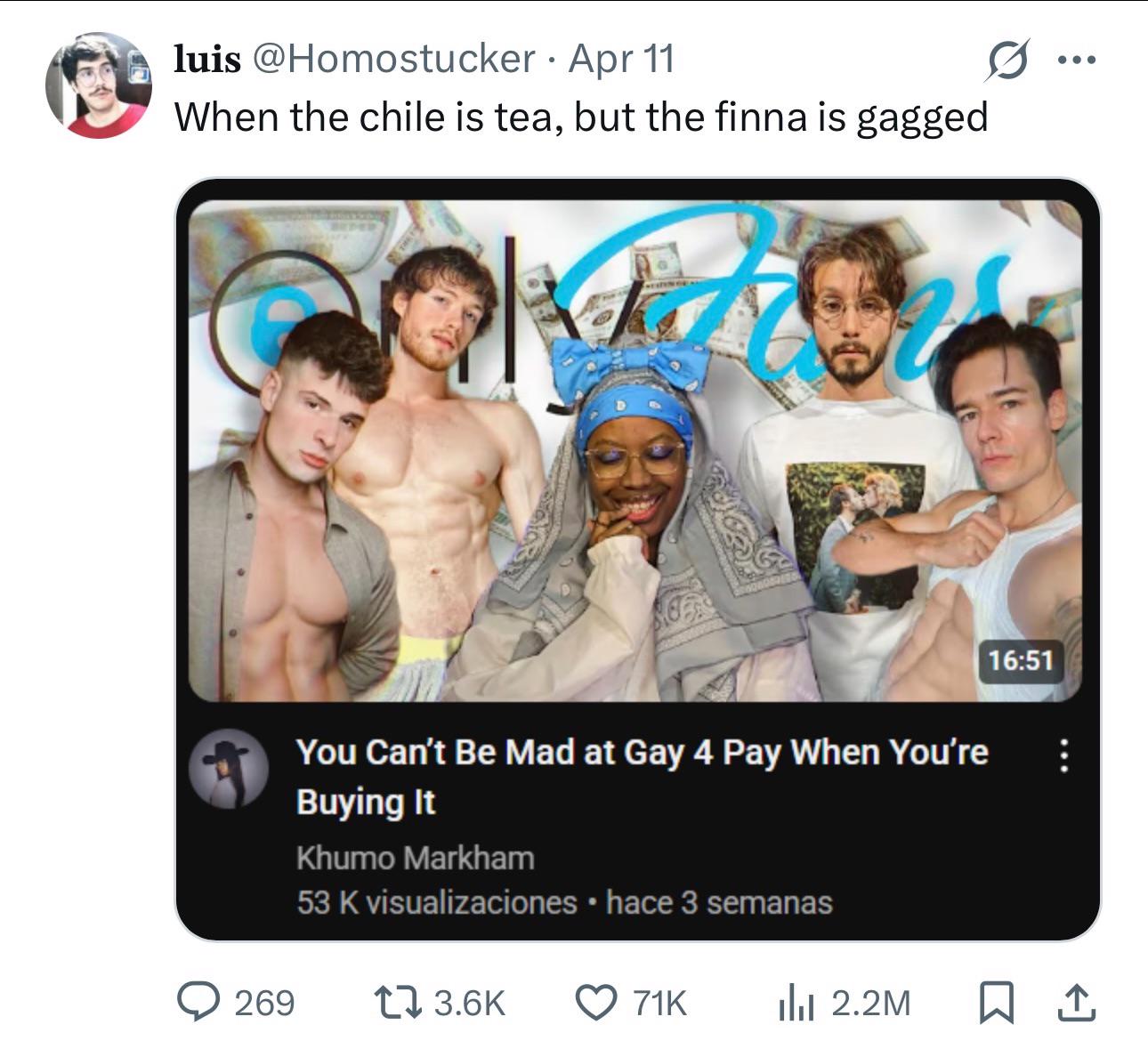
Task: Like the tweet with the heart icon
Action: (598, 1002)
